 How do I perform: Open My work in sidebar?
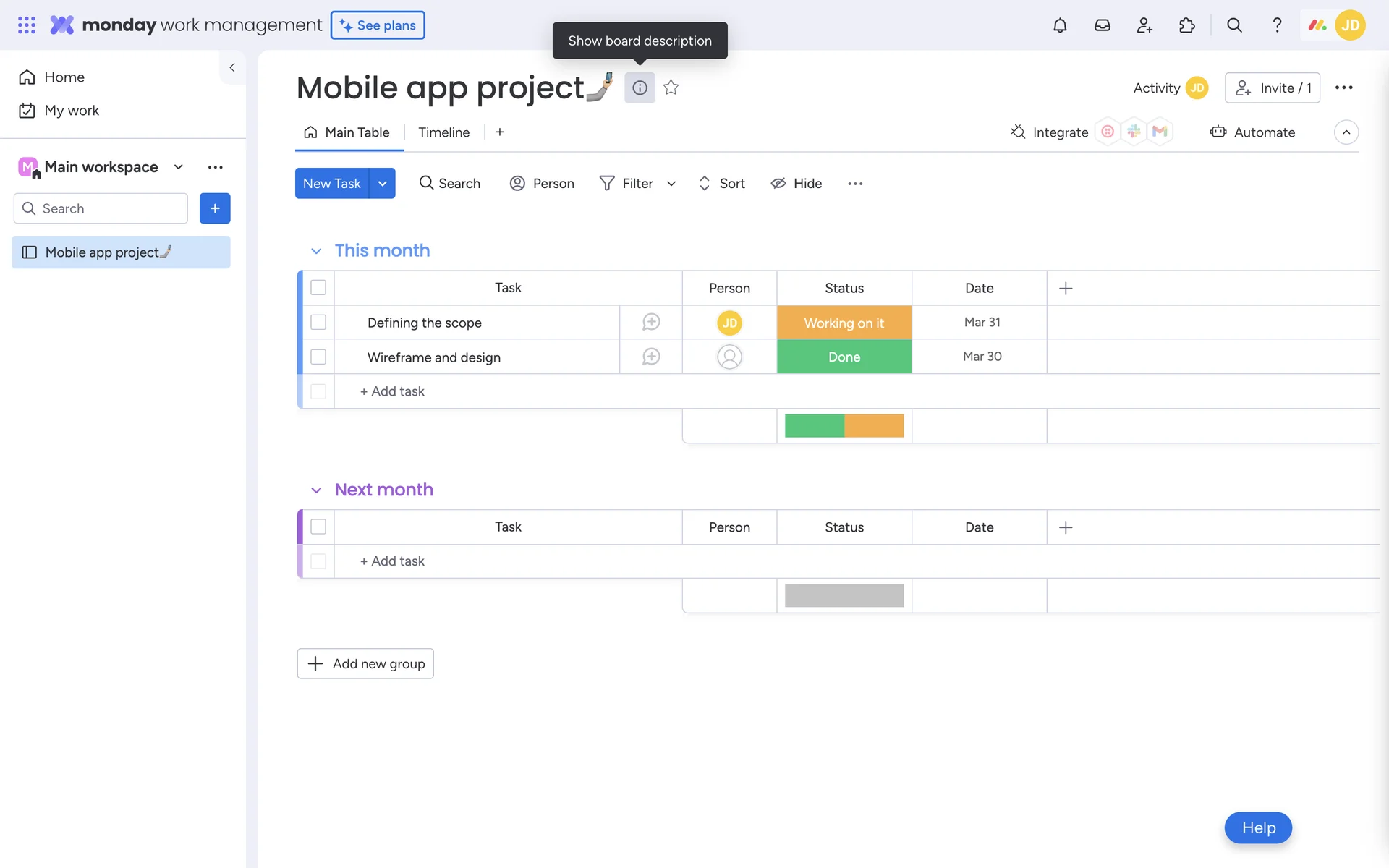(x=71, y=111)
